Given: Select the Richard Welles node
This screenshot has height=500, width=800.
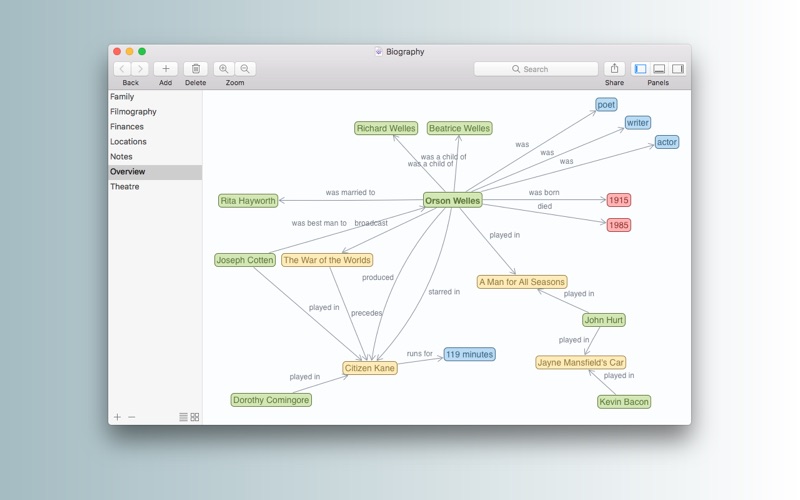Looking at the screenshot, I should 386,128.
